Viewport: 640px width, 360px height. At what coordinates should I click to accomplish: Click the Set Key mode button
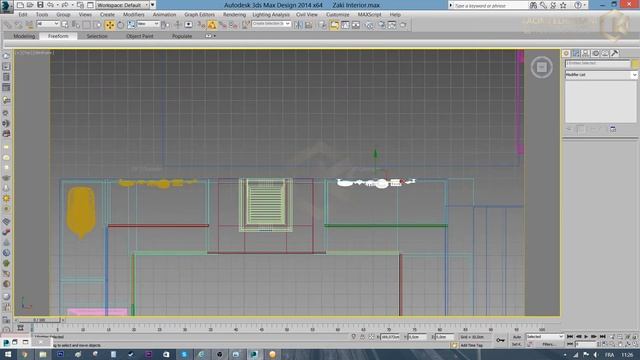coord(517,344)
